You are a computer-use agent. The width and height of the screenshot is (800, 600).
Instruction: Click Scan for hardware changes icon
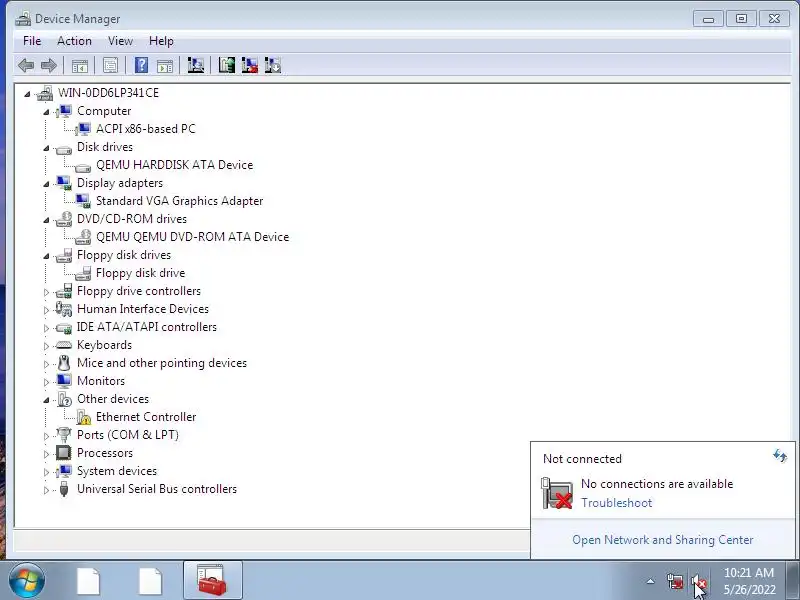195,65
